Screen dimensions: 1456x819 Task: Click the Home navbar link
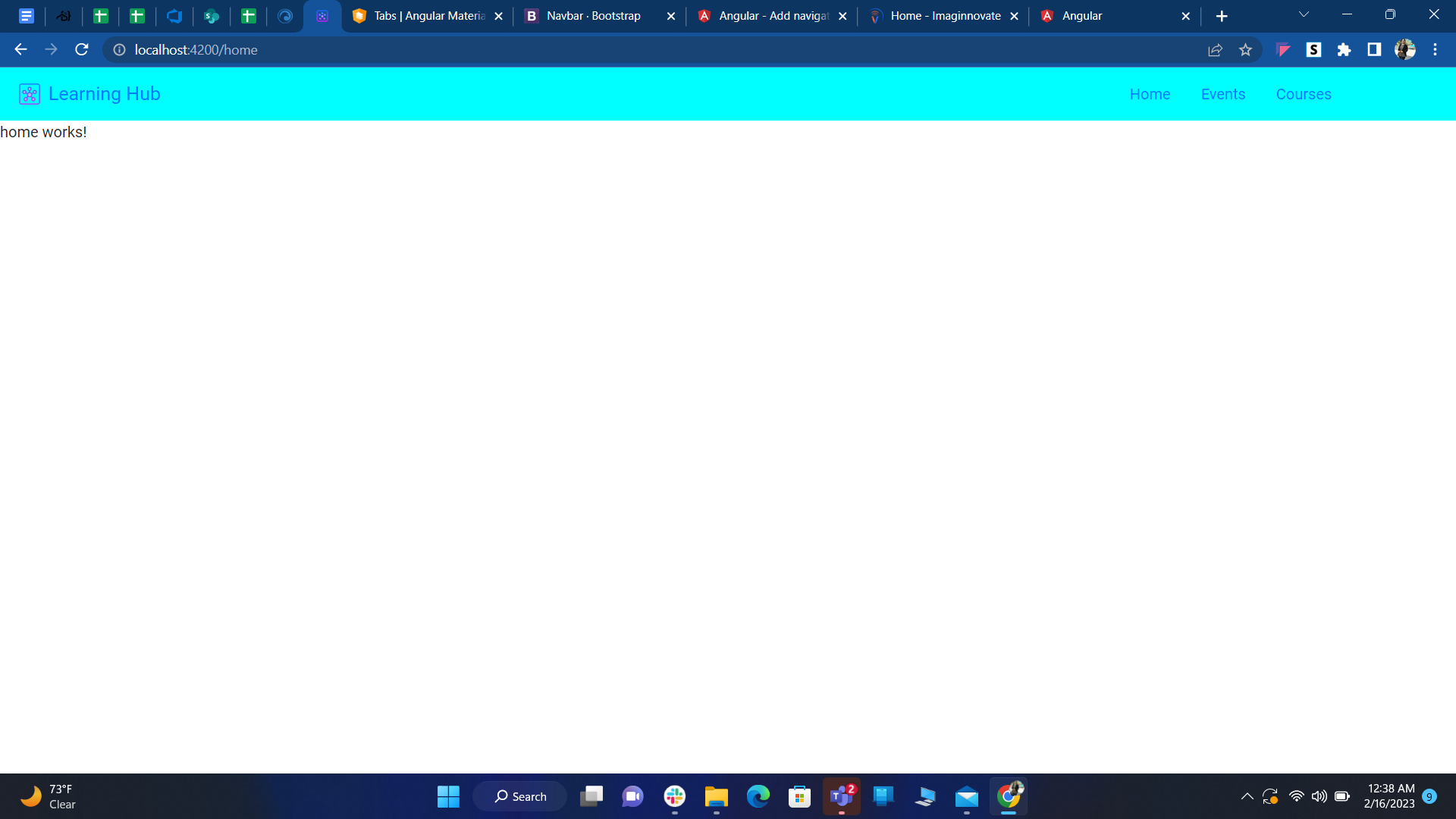pyautogui.click(x=1150, y=94)
